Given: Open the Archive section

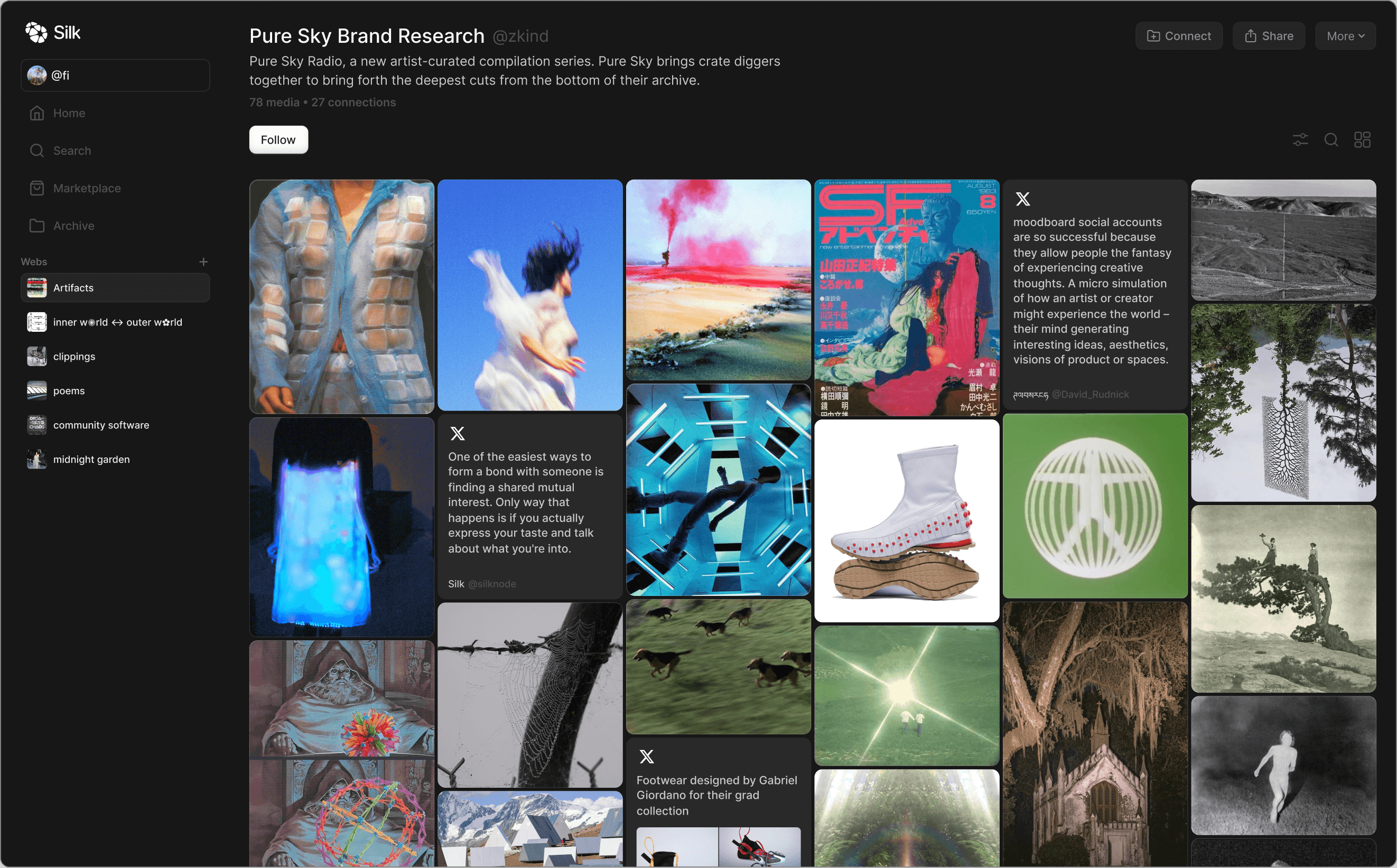Looking at the screenshot, I should coord(74,225).
